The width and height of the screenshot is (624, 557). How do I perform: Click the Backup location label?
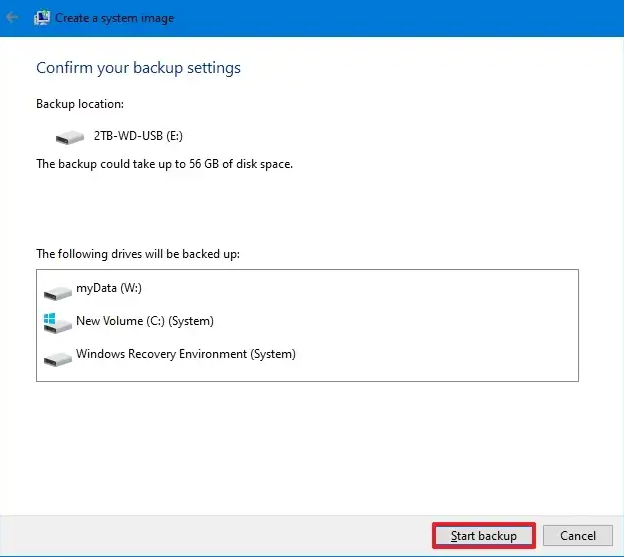click(80, 104)
